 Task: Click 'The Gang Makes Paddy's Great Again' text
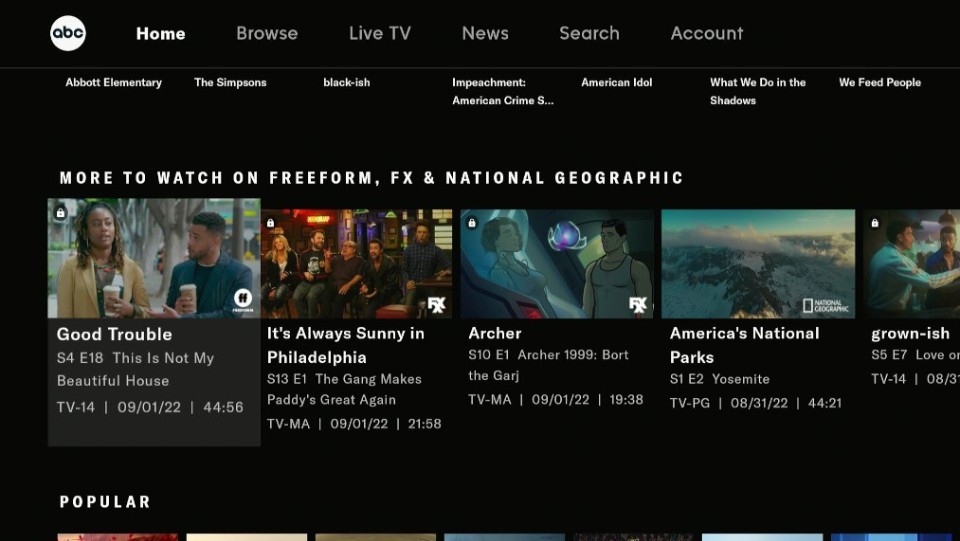tap(344, 389)
